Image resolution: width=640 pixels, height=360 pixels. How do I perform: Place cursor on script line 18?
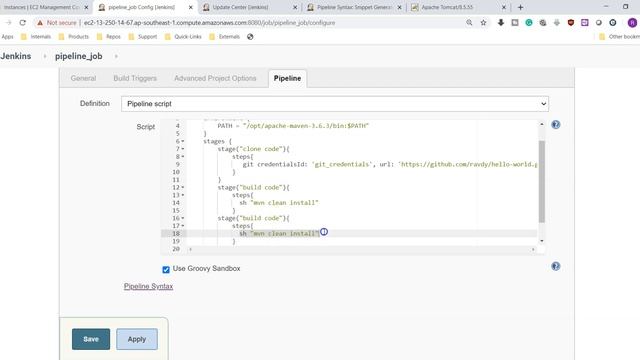tap(362, 233)
